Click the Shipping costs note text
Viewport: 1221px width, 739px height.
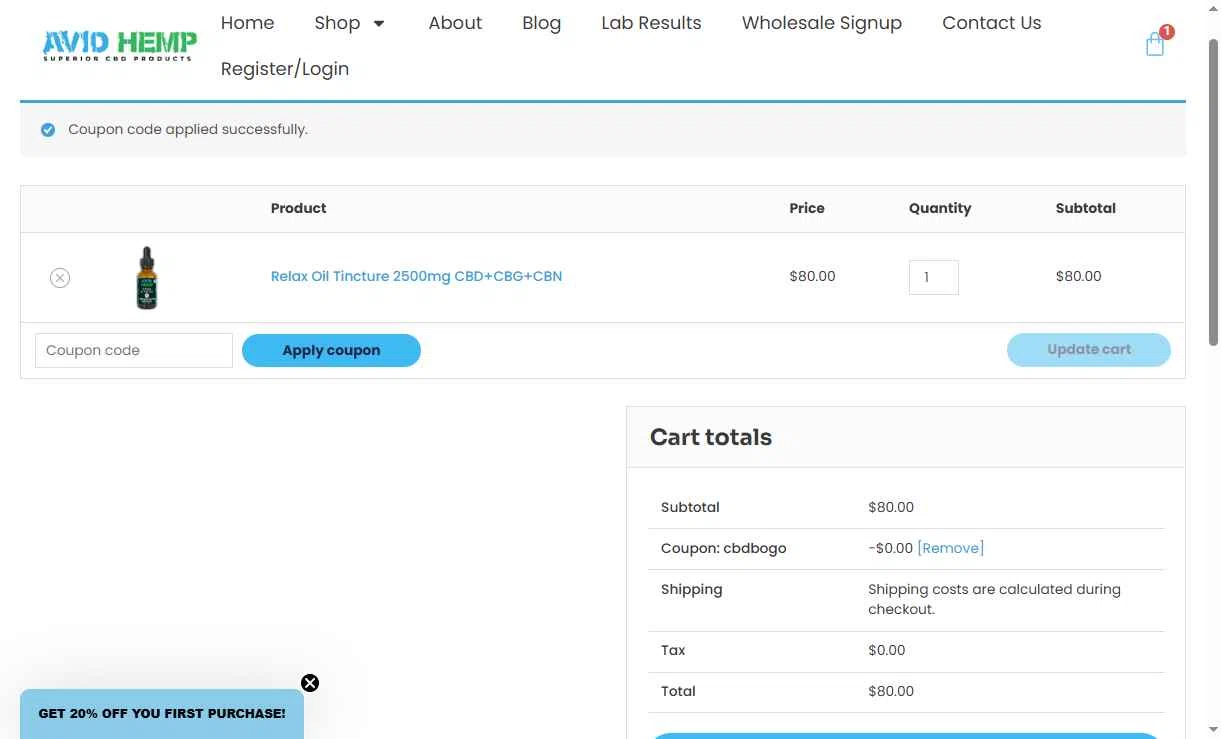pos(994,599)
